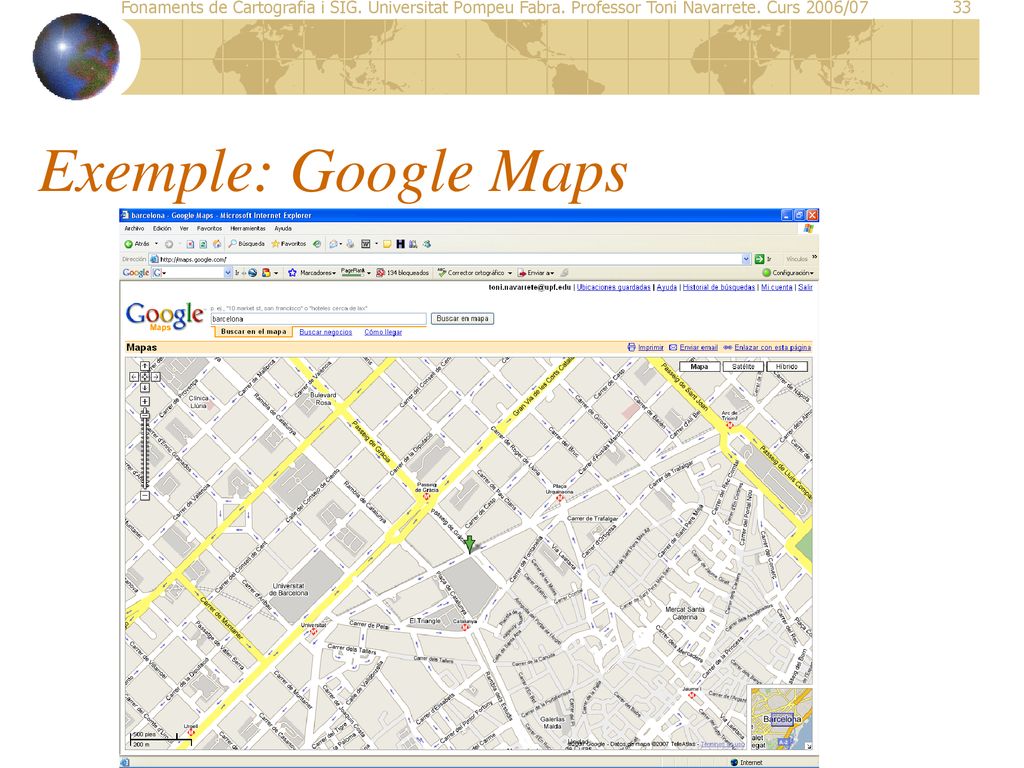Open the Google toolbar search dropdown
Screen dimensions: 1024x768
coord(228,273)
